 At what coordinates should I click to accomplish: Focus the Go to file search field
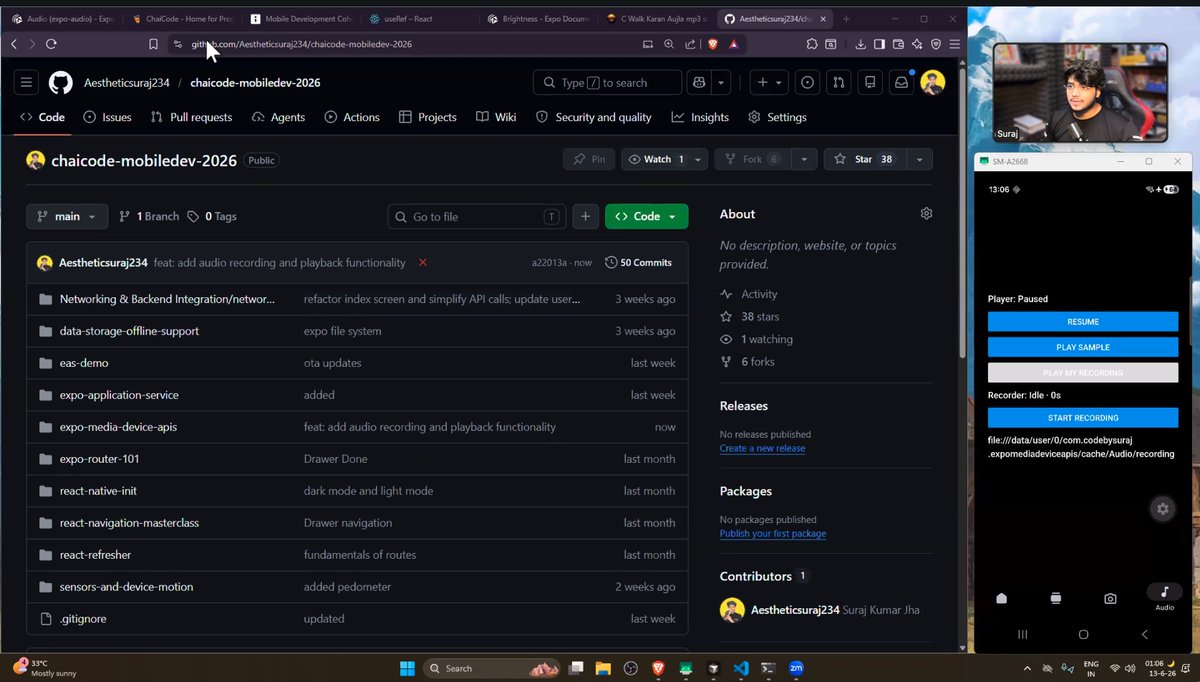476,216
